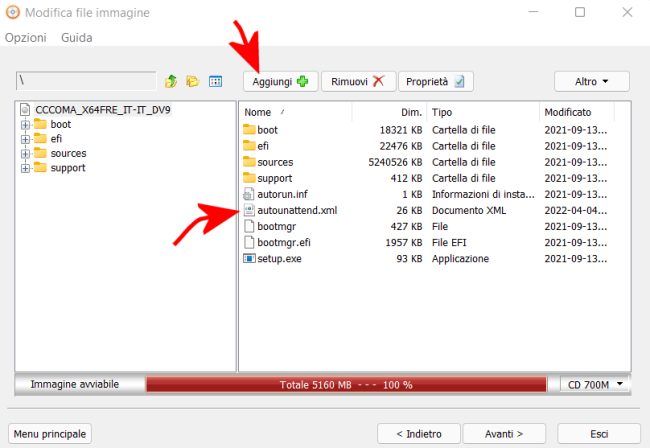
Task: Open the Opzioni menu
Action: [x=26, y=38]
